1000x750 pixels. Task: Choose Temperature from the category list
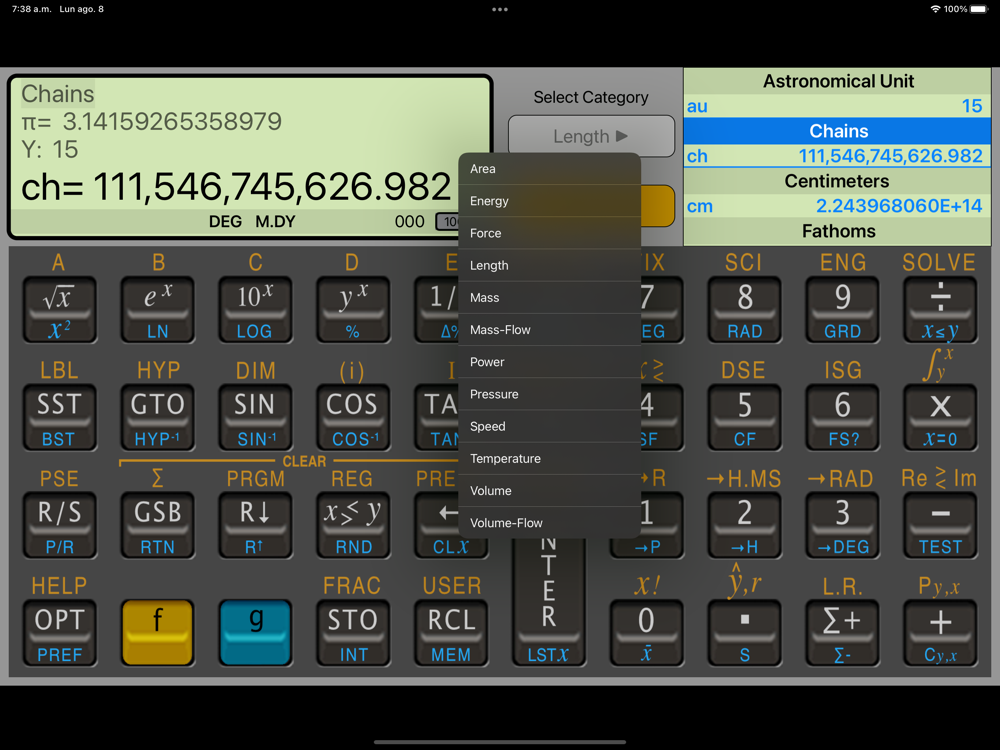click(x=549, y=459)
